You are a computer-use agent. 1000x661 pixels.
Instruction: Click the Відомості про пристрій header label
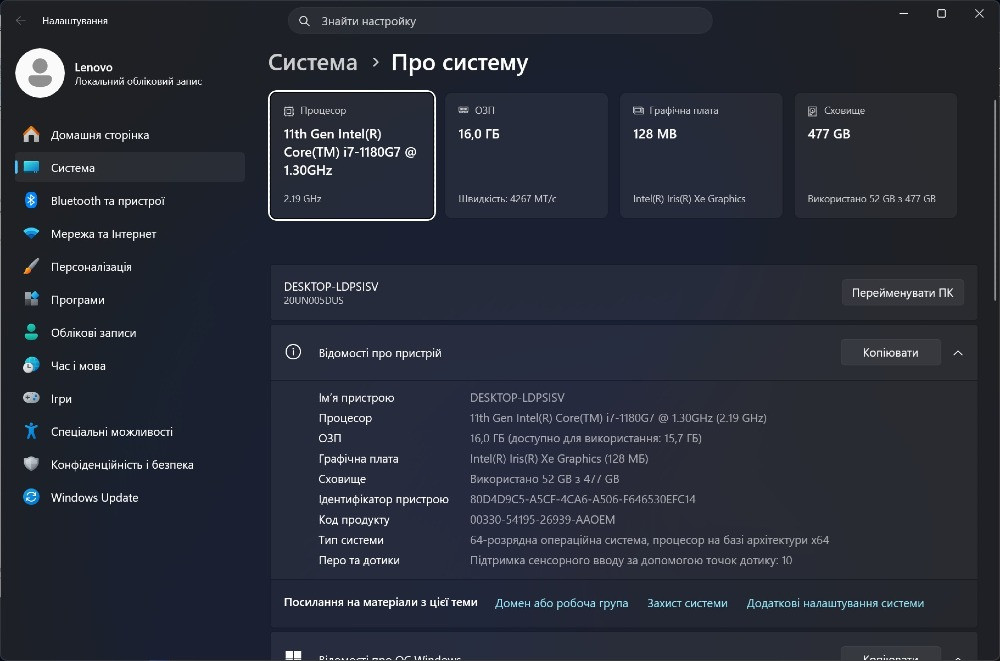point(380,353)
